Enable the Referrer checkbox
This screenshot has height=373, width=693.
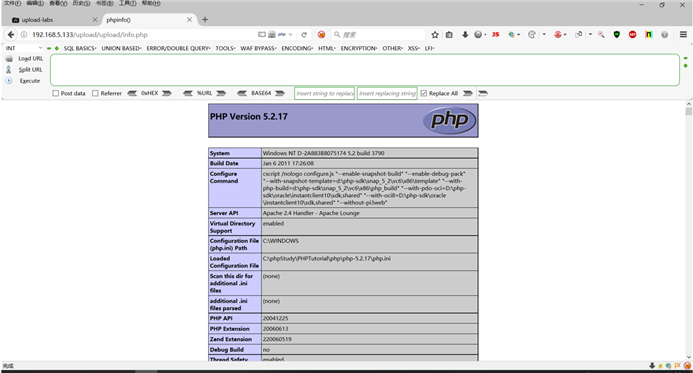tap(95, 93)
